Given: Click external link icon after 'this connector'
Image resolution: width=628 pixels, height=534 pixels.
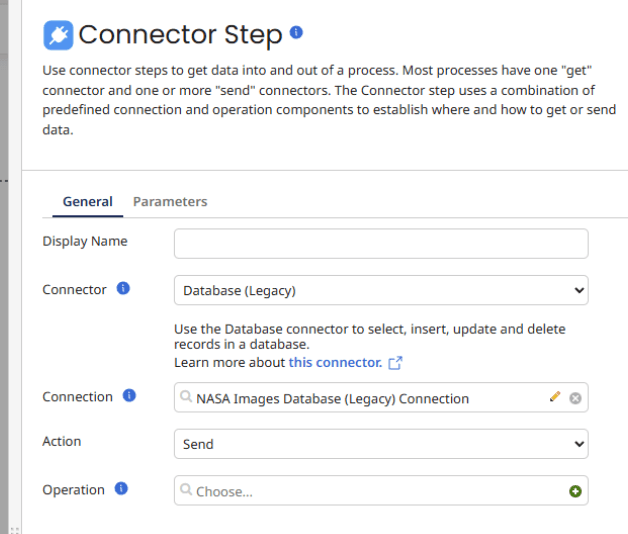Looking at the screenshot, I should pyautogui.click(x=395, y=363).
